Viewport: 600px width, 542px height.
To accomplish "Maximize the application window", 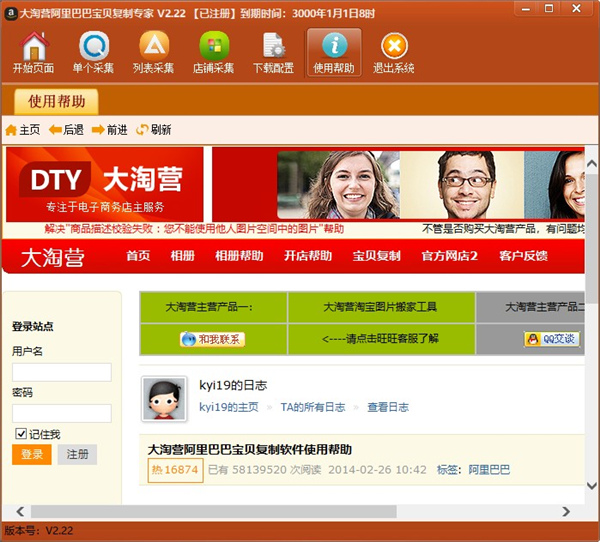I will point(549,9).
